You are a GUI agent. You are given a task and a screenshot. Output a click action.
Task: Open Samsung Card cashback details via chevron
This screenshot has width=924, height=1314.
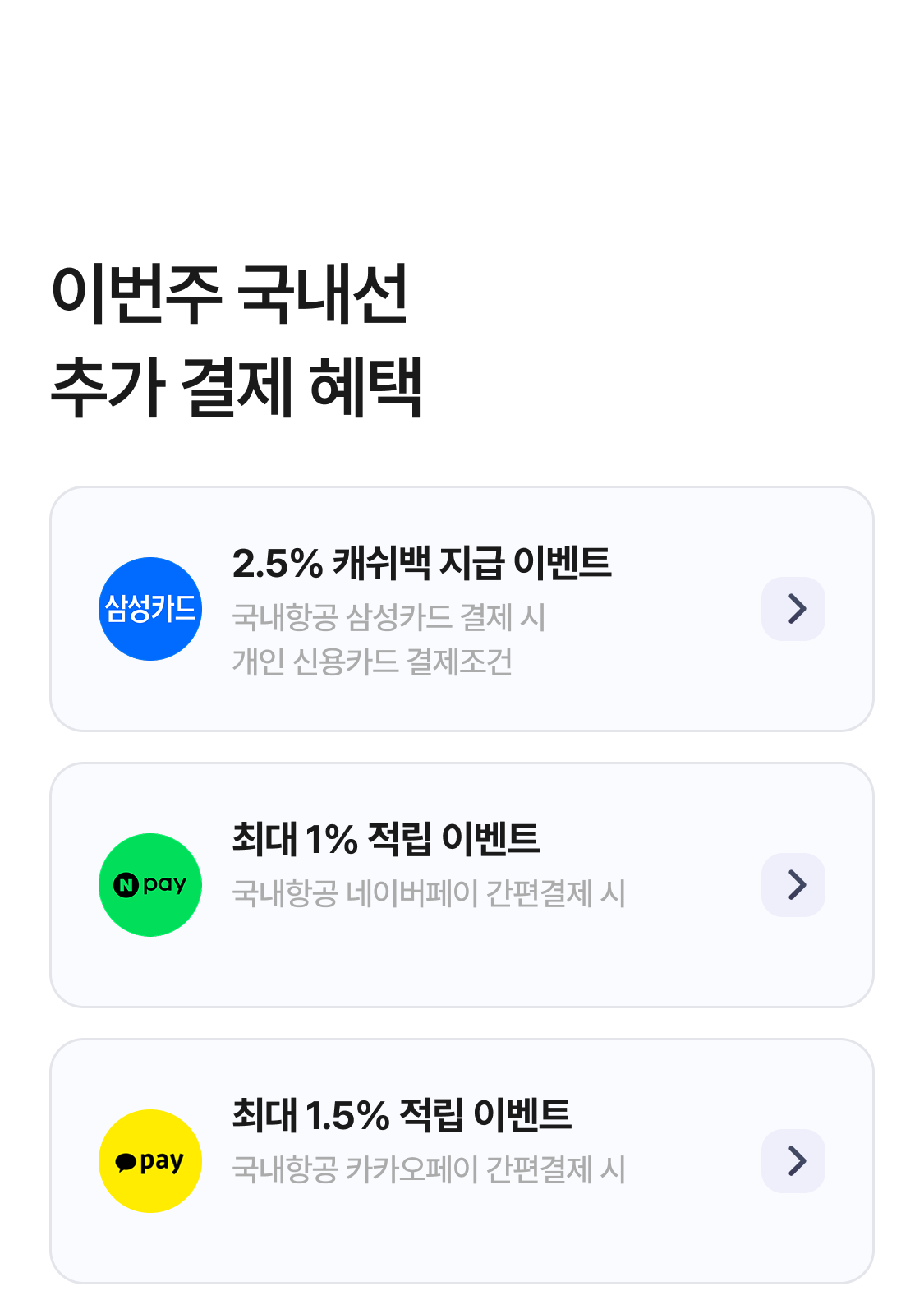793,609
